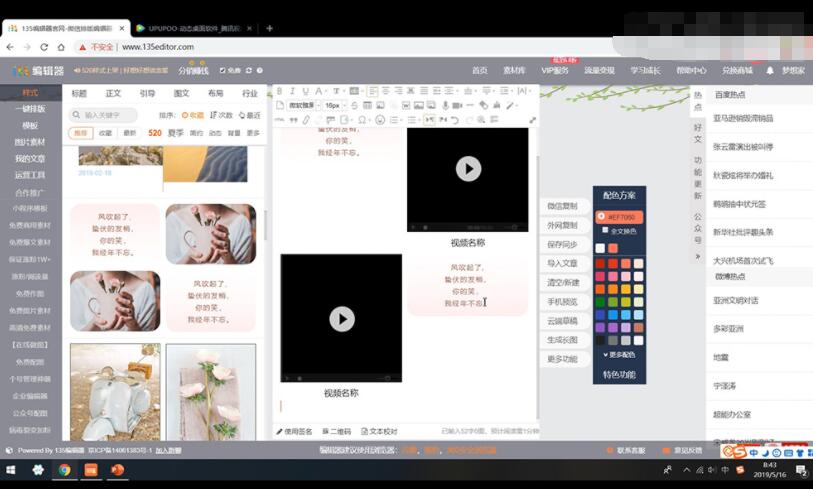Play the lower-left video placeholder

point(342,318)
